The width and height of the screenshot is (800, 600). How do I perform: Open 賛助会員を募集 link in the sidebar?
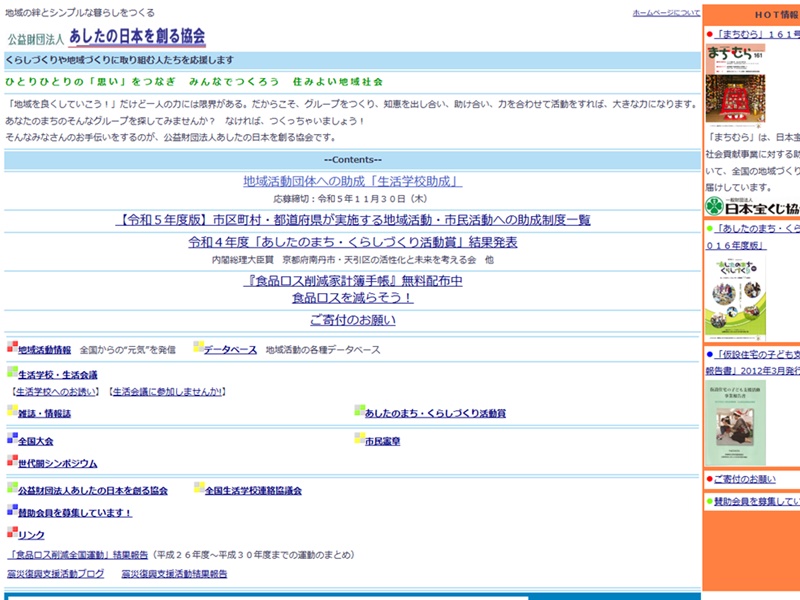click(x=757, y=502)
